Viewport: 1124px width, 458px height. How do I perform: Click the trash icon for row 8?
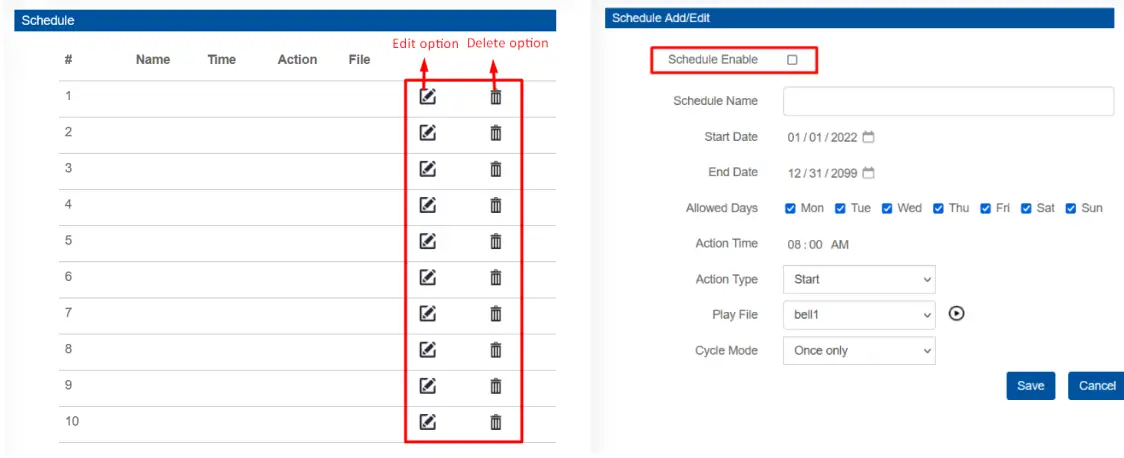495,349
